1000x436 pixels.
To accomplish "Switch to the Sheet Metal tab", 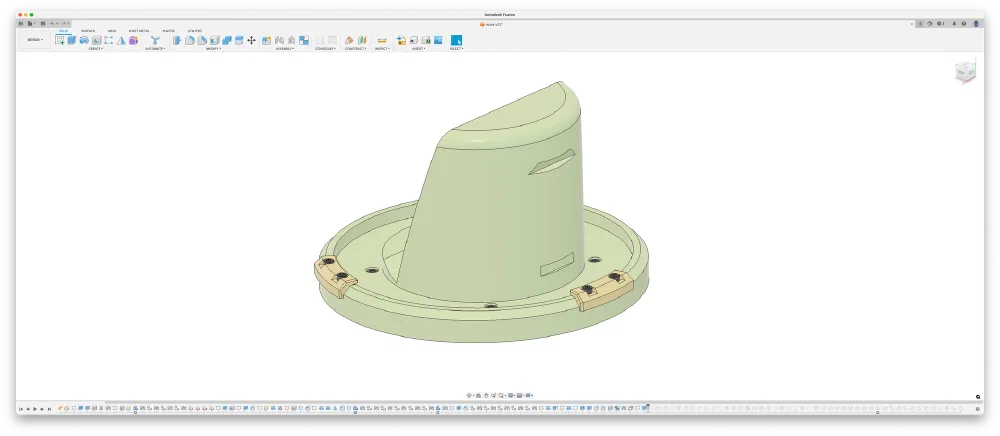I will point(139,31).
